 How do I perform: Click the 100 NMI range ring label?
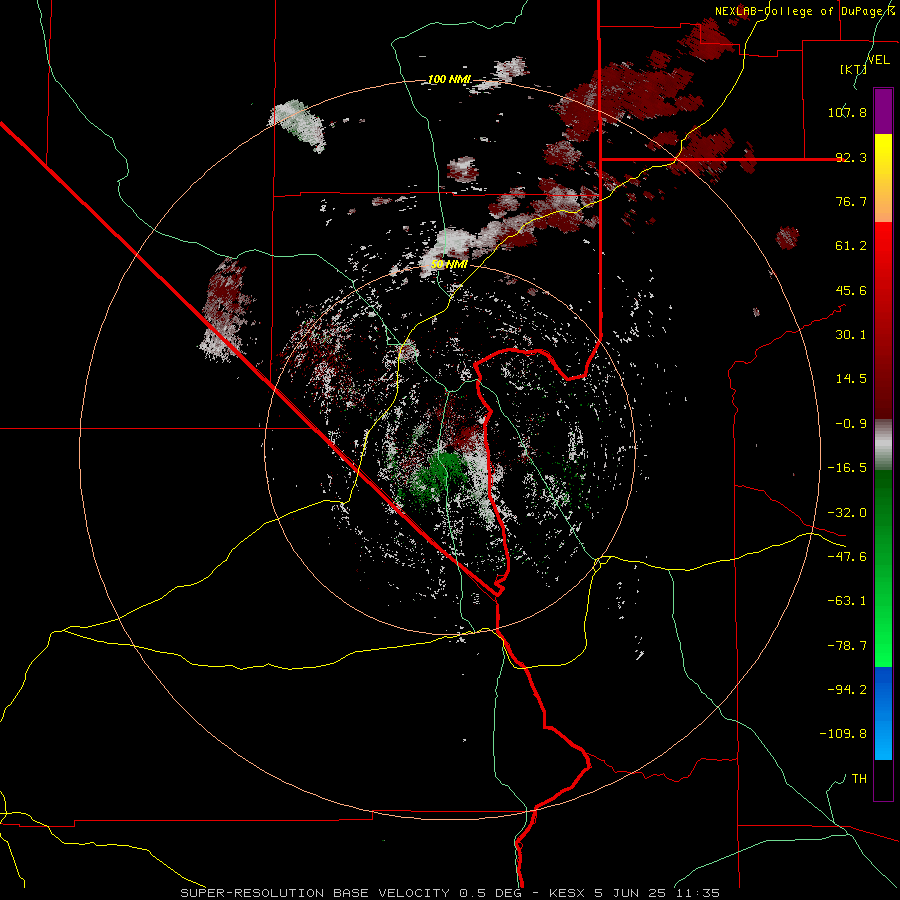[449, 79]
